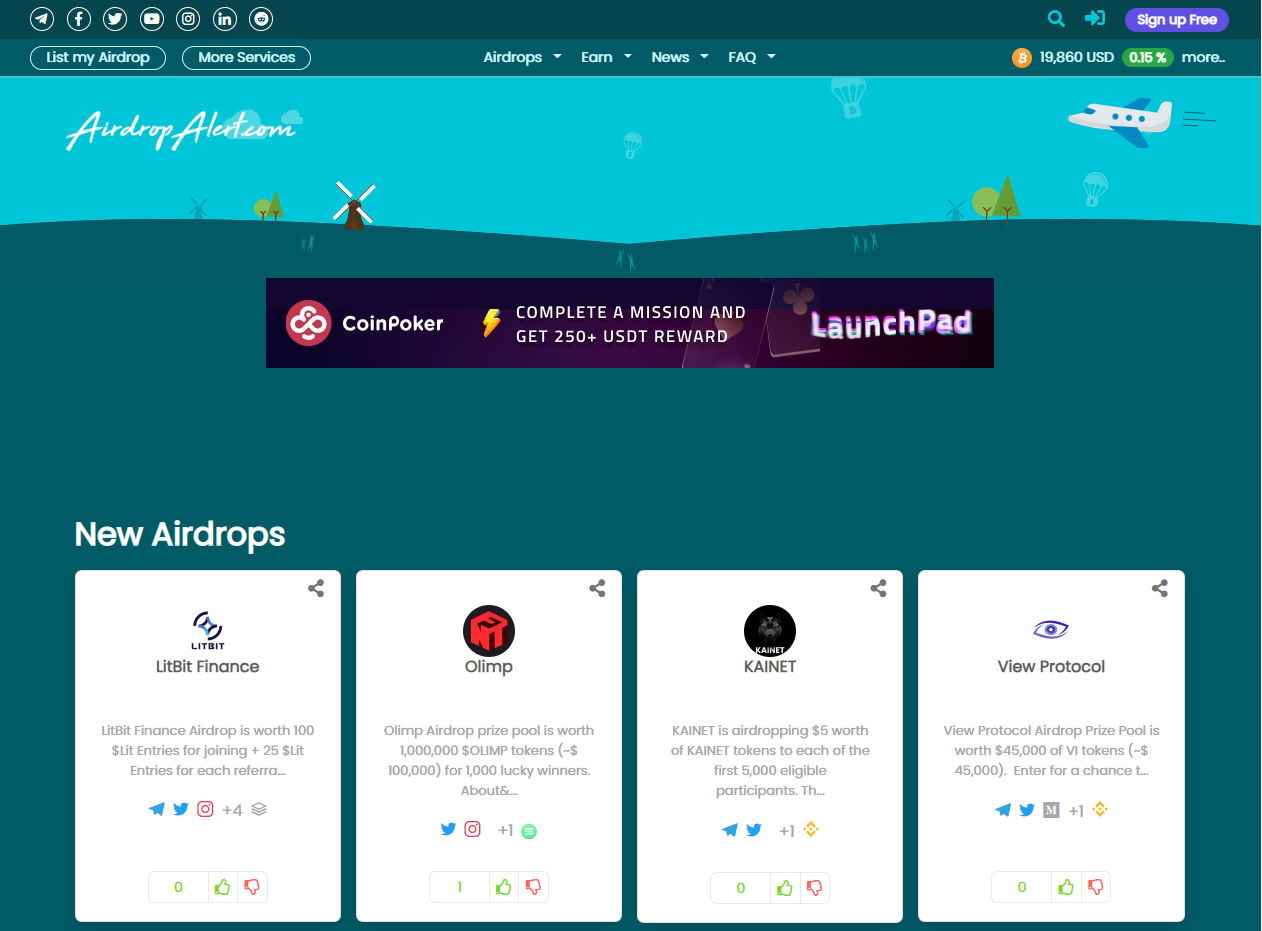Open the search magnifier icon
Viewport: 1262px width, 931px height.
tap(1056, 19)
